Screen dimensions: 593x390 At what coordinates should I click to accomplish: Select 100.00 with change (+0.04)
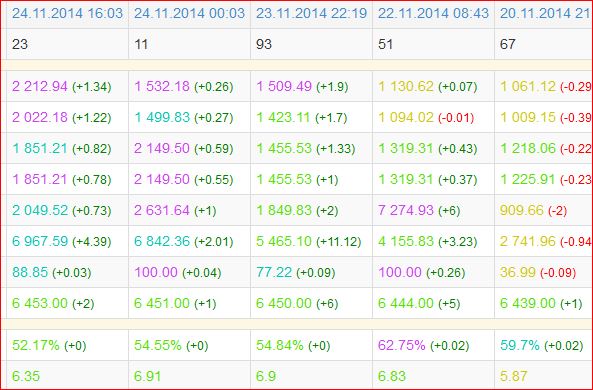tap(178, 272)
